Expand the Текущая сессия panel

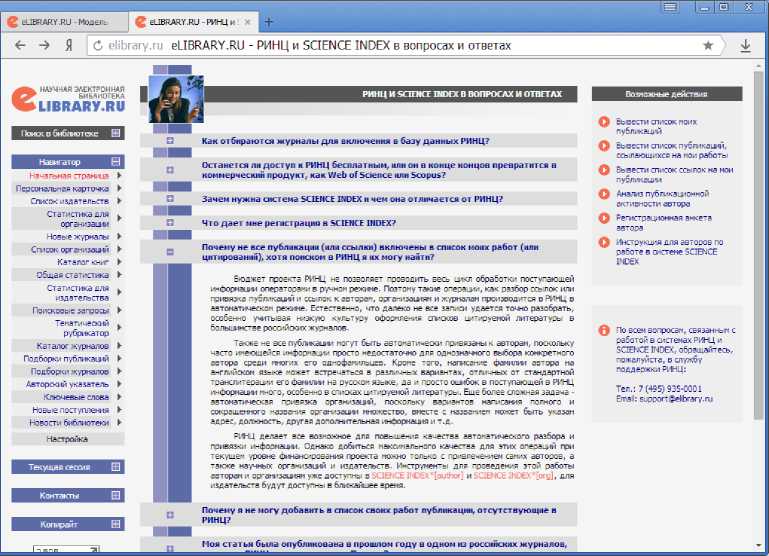click(x=116, y=467)
